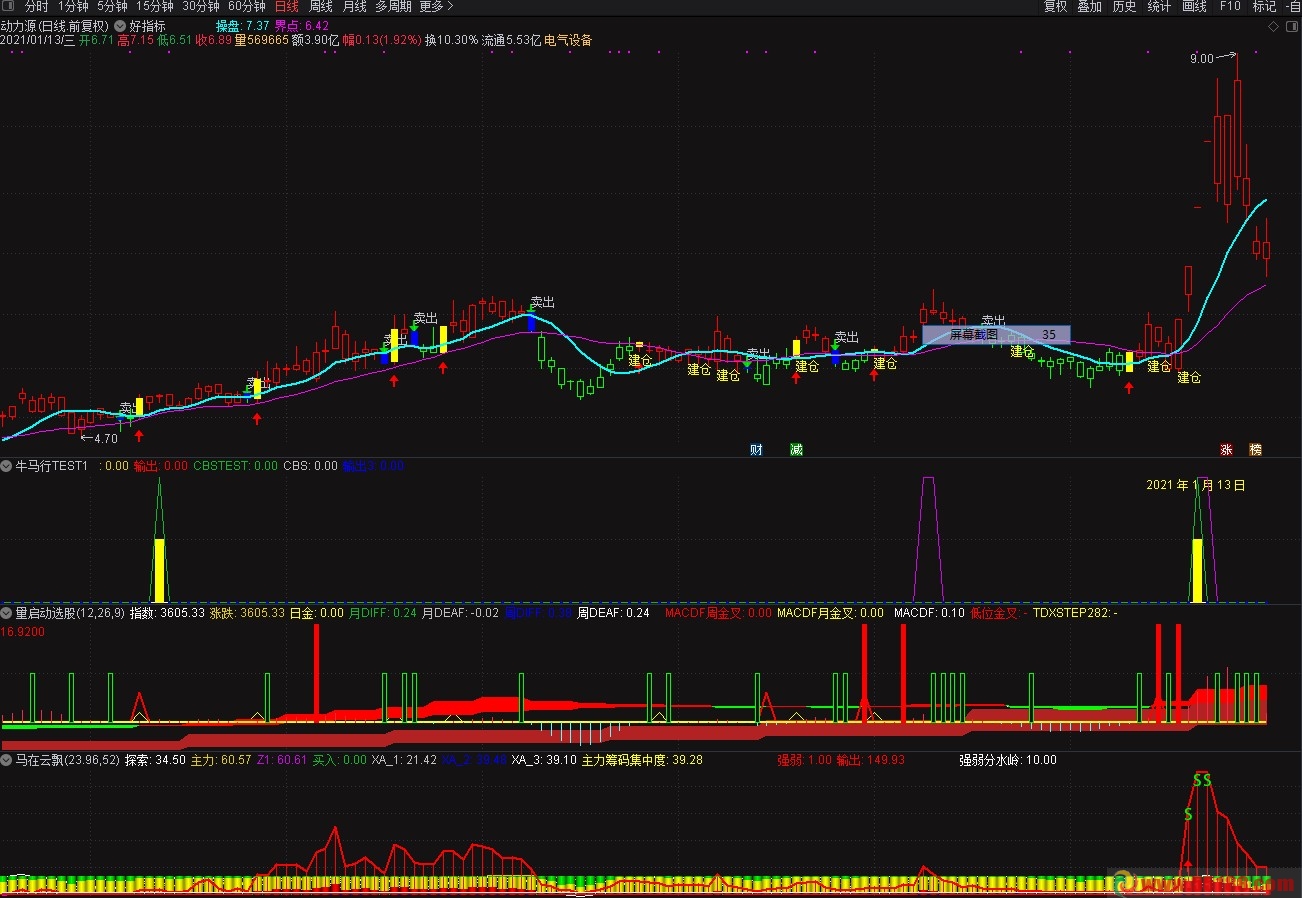Click the 画线 drawing tools button
1302x898 pixels.
[x=1194, y=7]
